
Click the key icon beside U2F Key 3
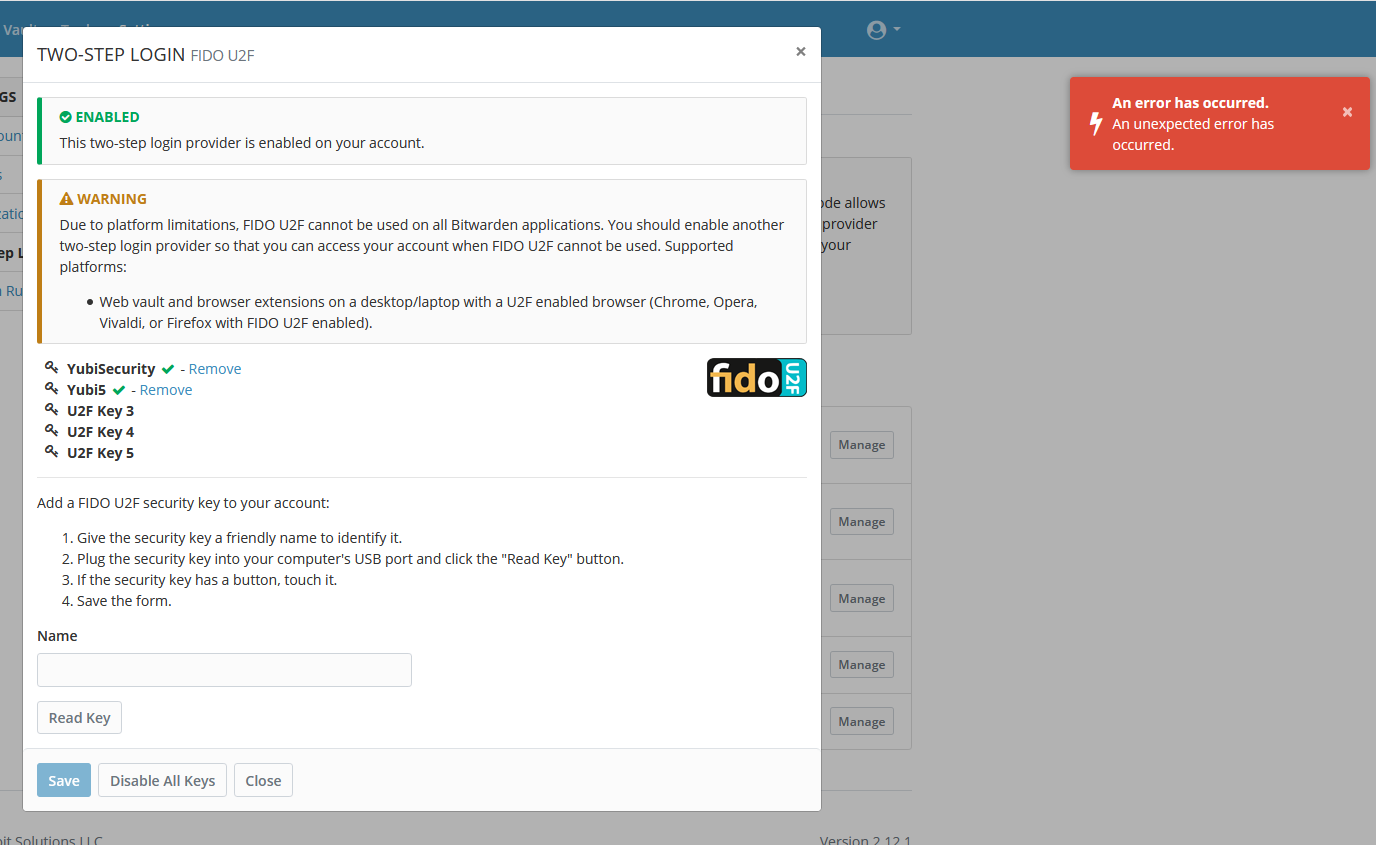52,410
